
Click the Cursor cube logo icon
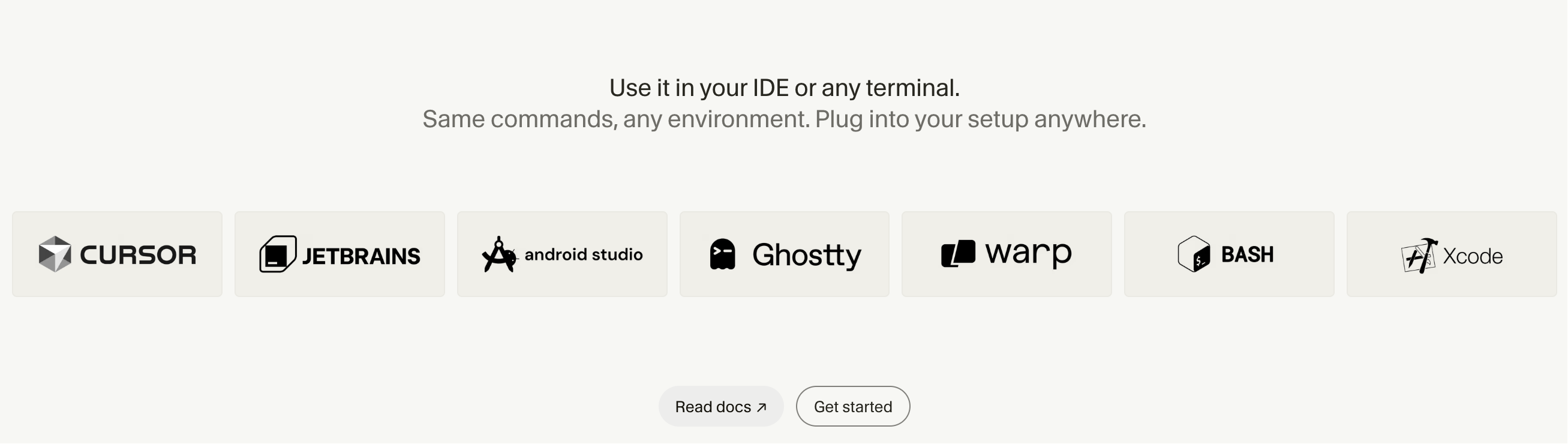55,254
